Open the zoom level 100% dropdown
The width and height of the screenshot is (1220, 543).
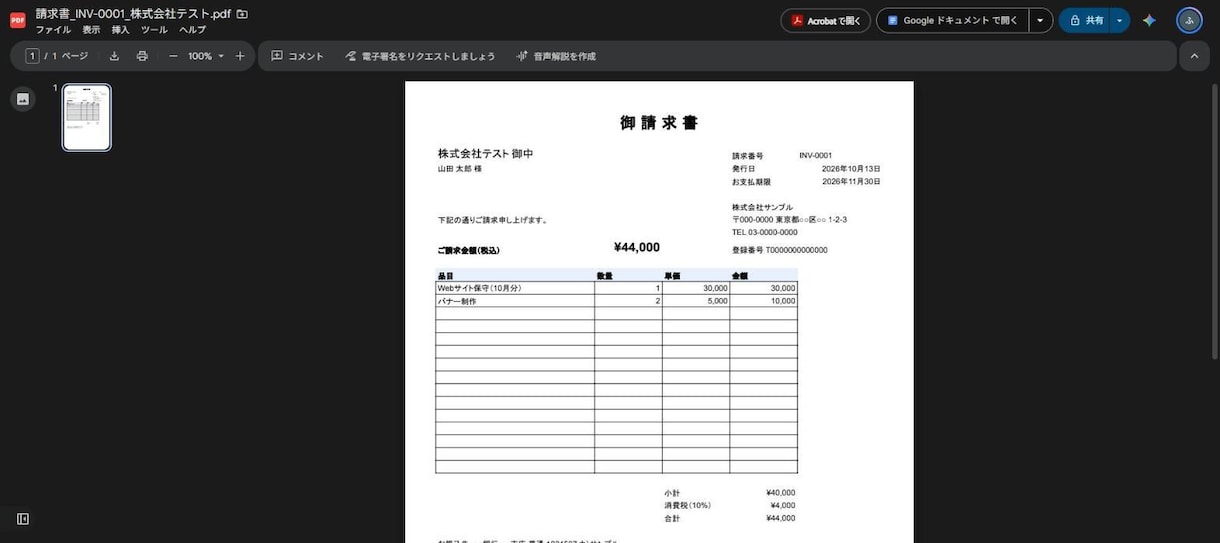point(206,56)
